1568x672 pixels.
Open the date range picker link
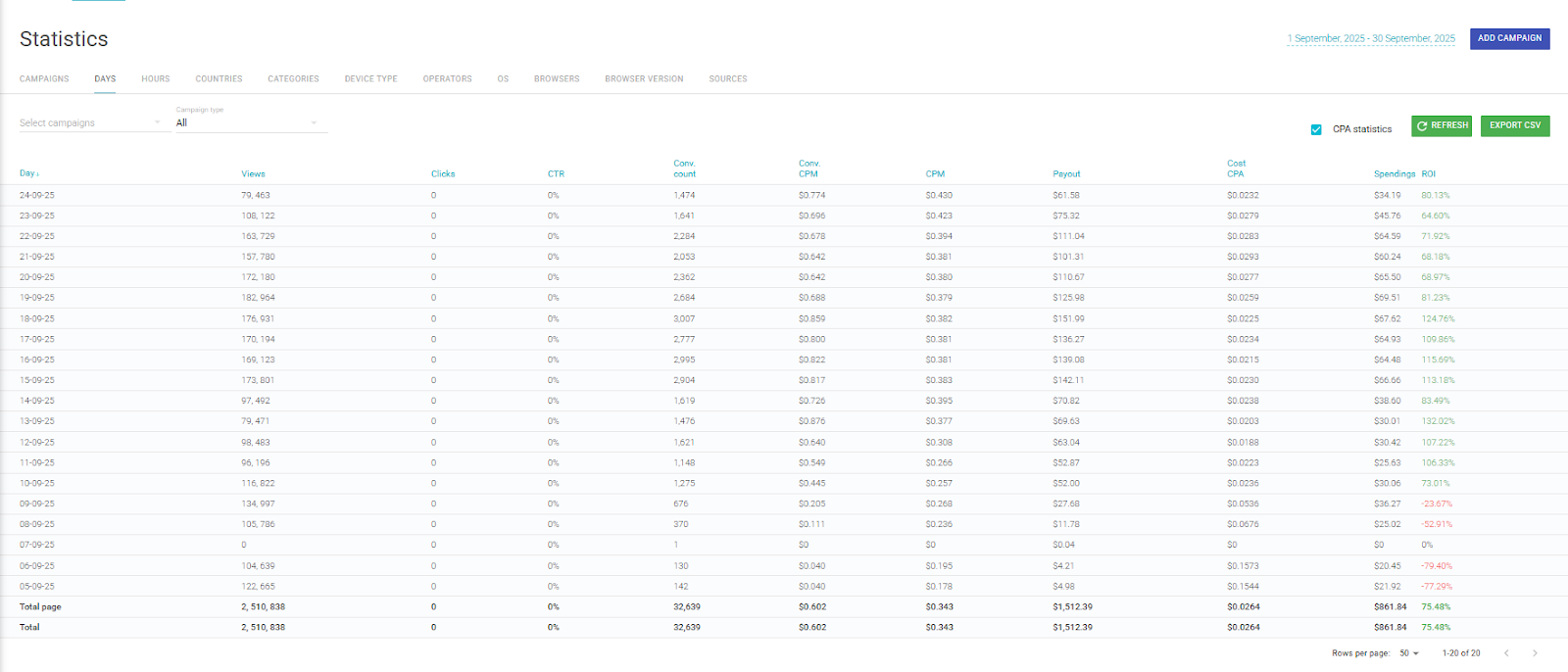[1370, 39]
